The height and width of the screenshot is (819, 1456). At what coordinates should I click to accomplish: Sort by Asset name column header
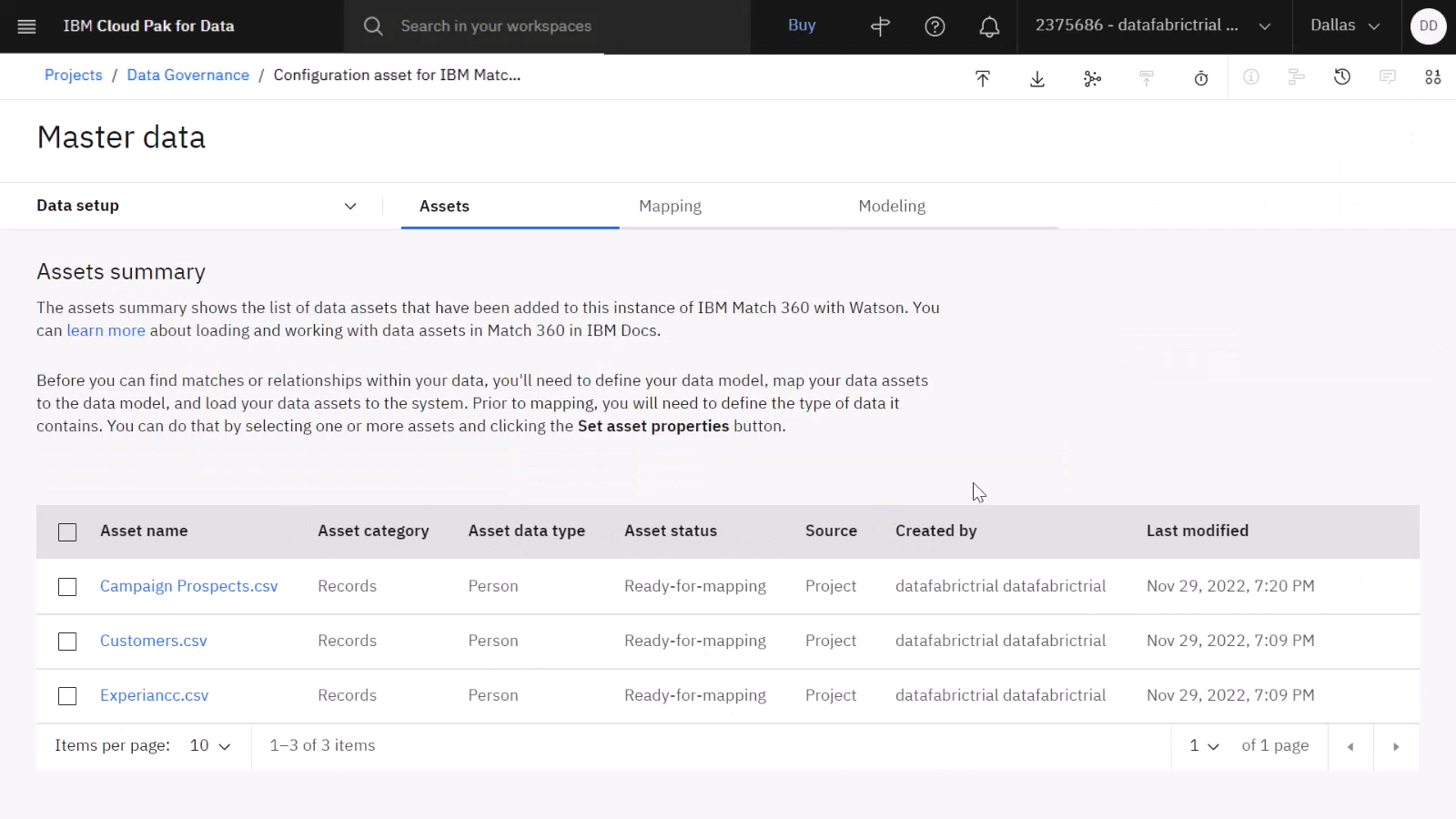(x=144, y=531)
